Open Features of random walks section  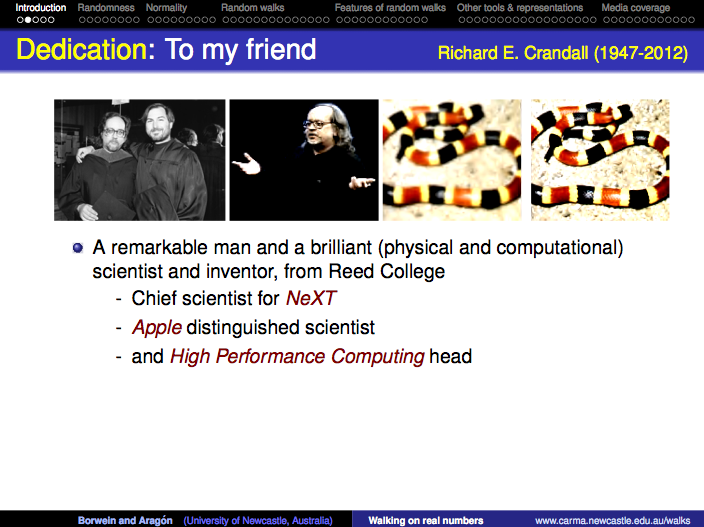390,7
